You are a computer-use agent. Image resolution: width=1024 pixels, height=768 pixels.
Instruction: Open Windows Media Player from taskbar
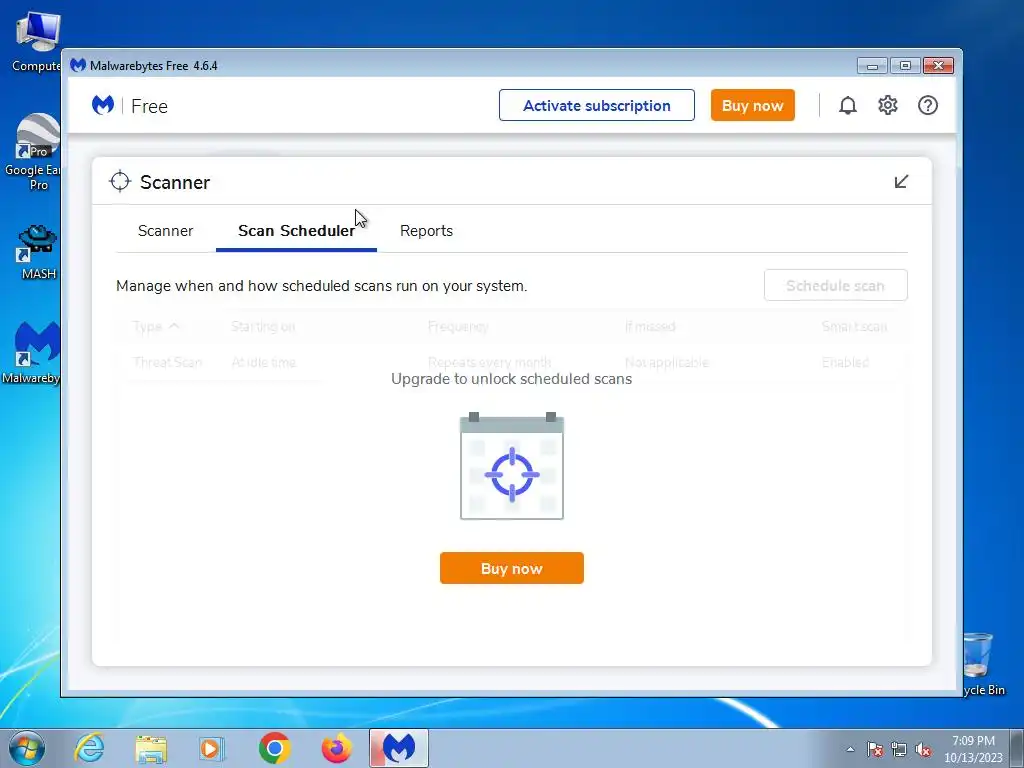212,748
